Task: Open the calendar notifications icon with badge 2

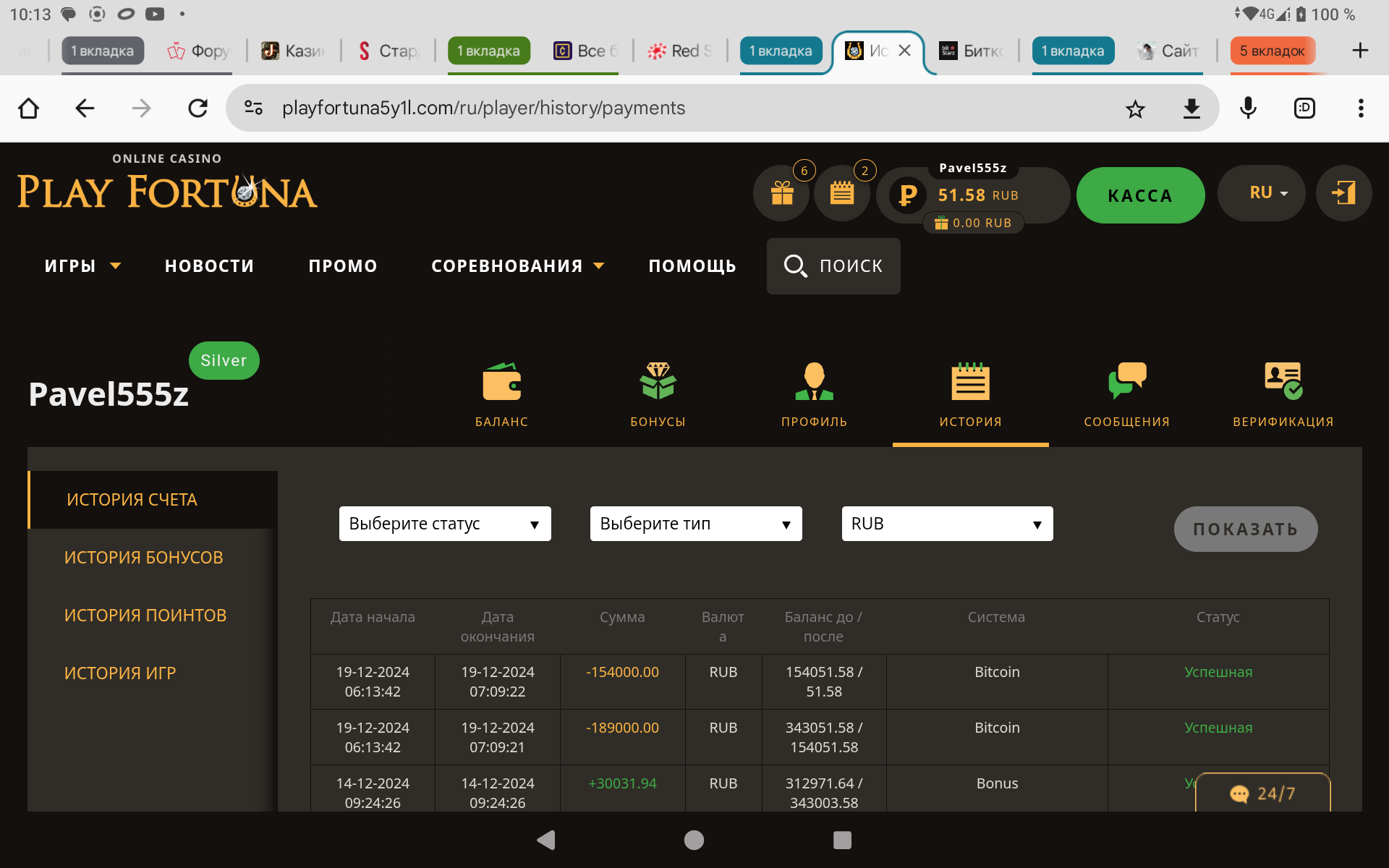Action: (841, 193)
